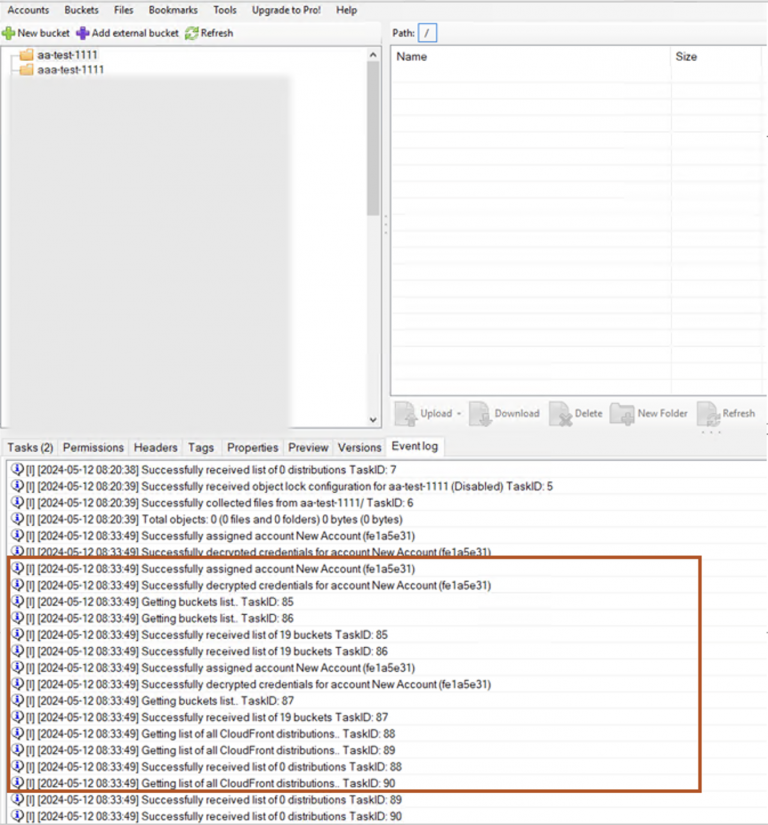Sort files by the Size column header
This screenshot has height=825, width=768.
(687, 57)
